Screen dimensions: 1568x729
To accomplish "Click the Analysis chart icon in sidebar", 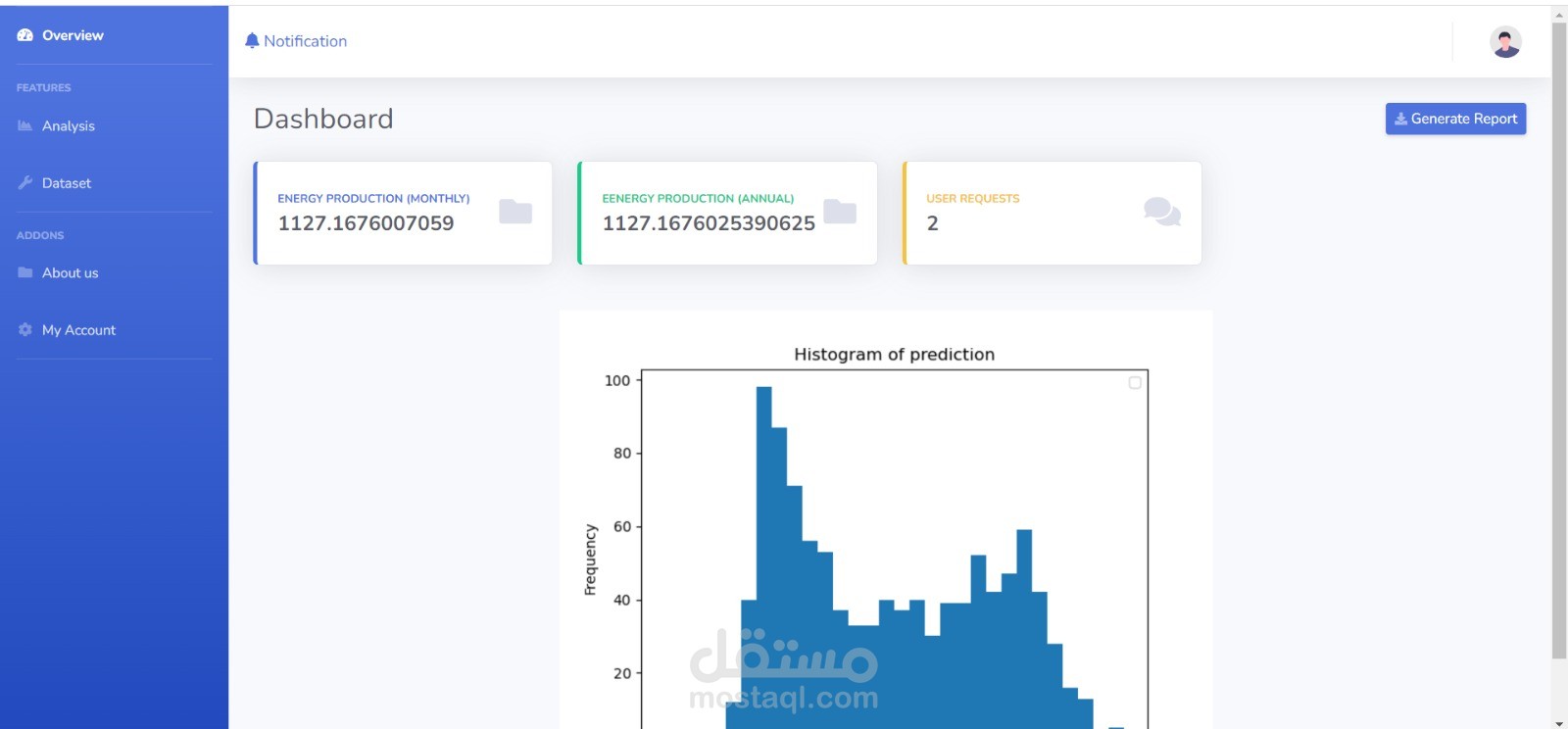I will click(25, 125).
